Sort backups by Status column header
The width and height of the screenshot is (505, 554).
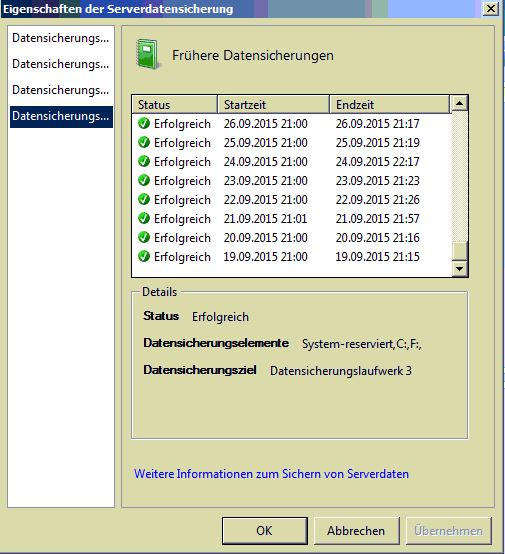click(175, 105)
